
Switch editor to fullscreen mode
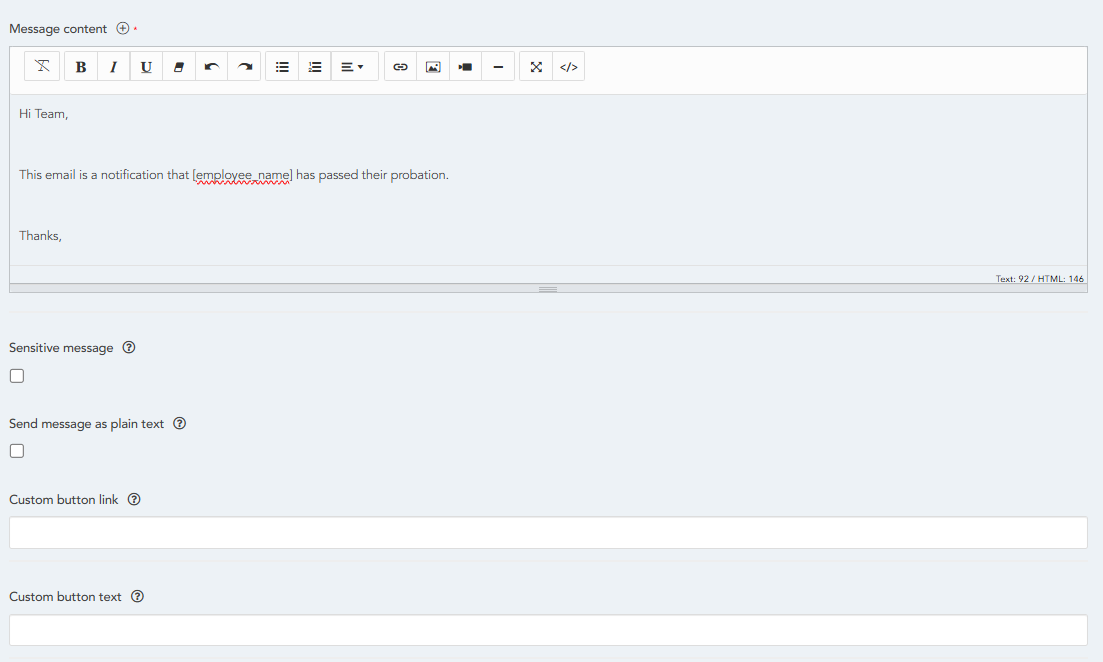point(536,67)
